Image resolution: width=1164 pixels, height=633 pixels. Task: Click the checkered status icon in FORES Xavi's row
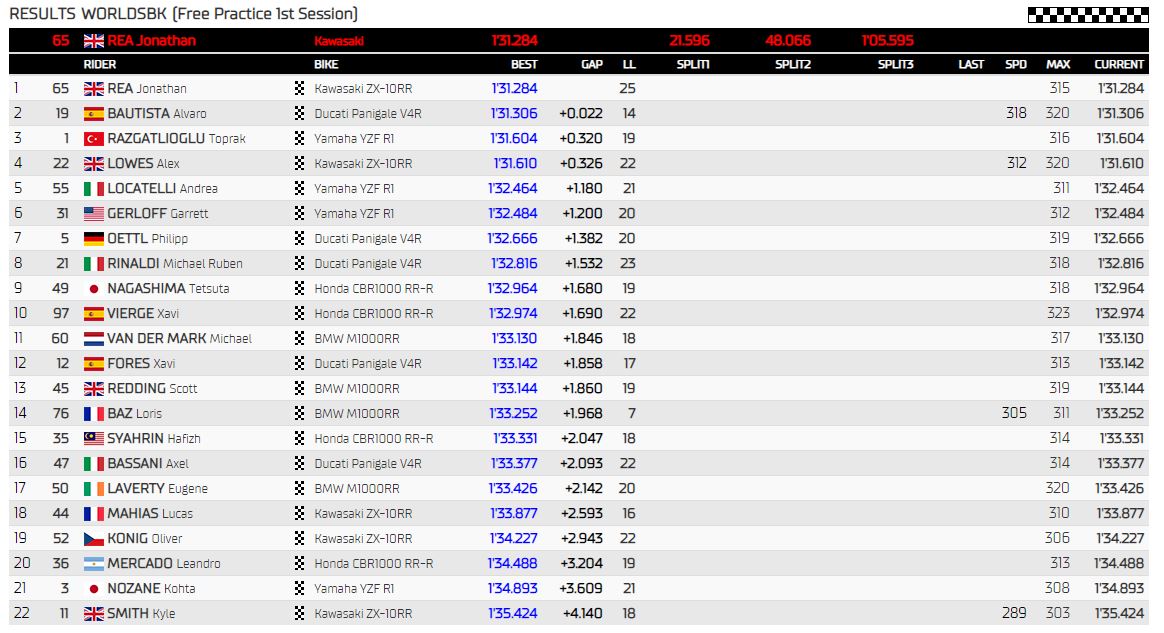click(299, 364)
